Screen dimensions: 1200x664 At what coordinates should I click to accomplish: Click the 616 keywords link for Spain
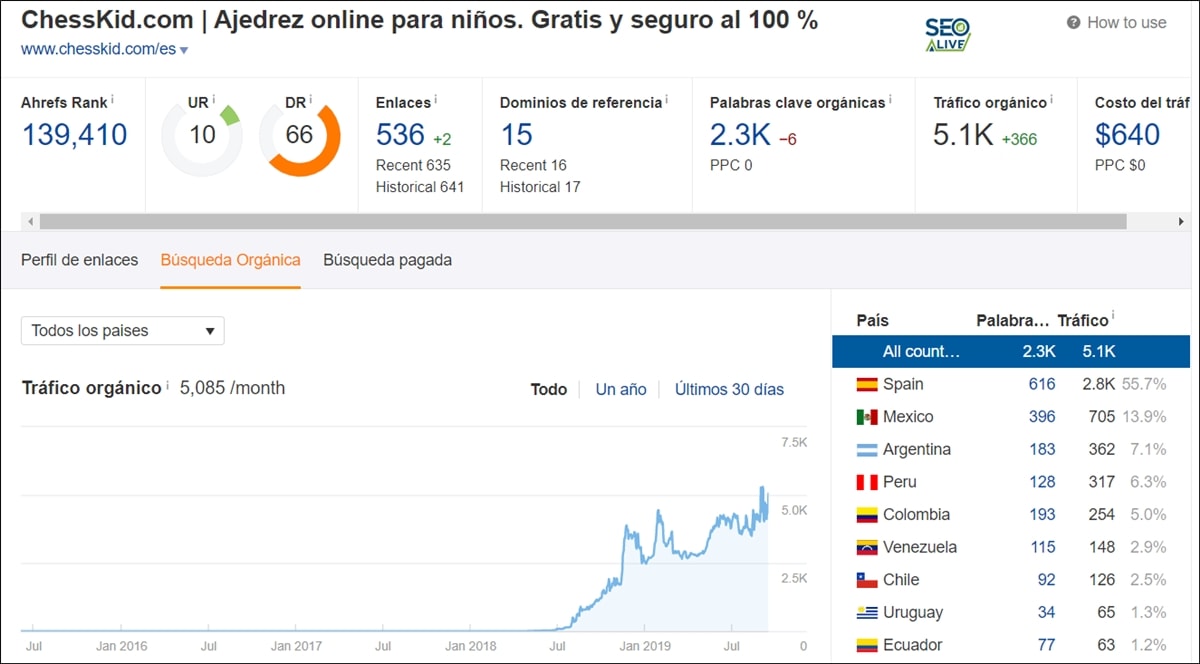coord(1041,384)
